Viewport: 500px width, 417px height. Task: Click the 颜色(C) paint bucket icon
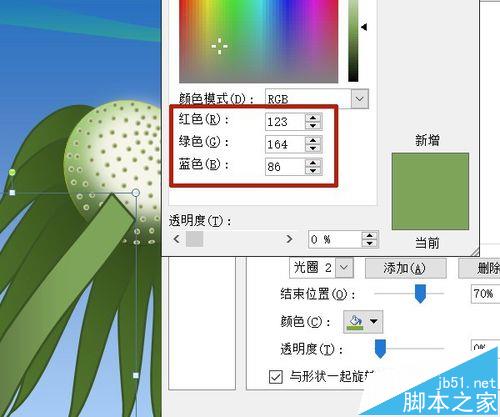click(355, 322)
